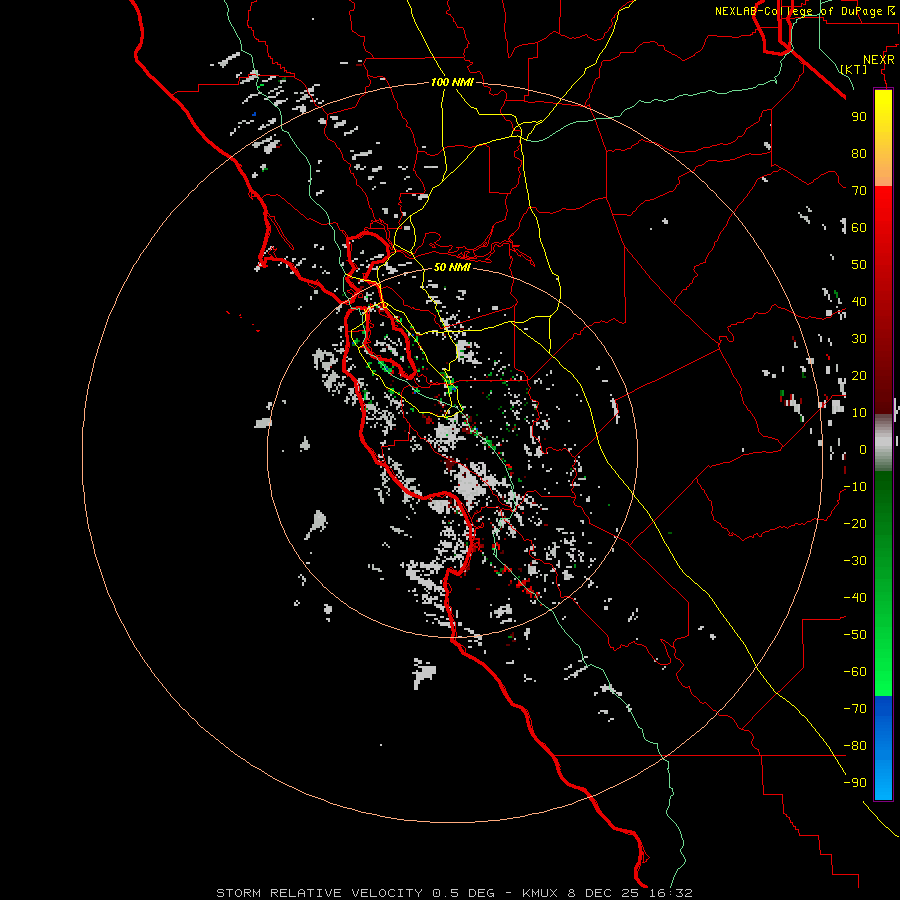The height and width of the screenshot is (900, 900).
Task: Click the "70" value on the velocity scale
Action: point(859,191)
